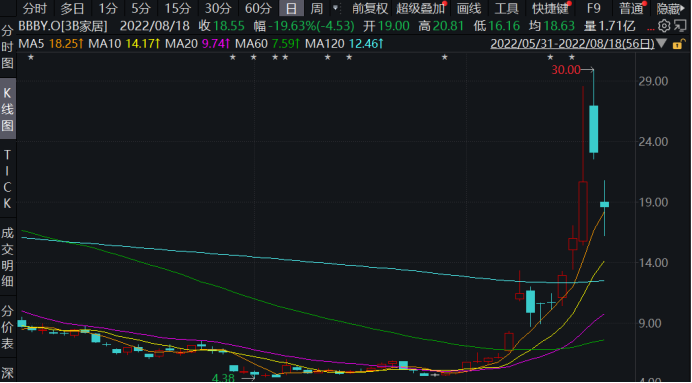Click the 2022/05/31-2022/08/18 date range link
The image size is (692, 383).
(x=573, y=44)
